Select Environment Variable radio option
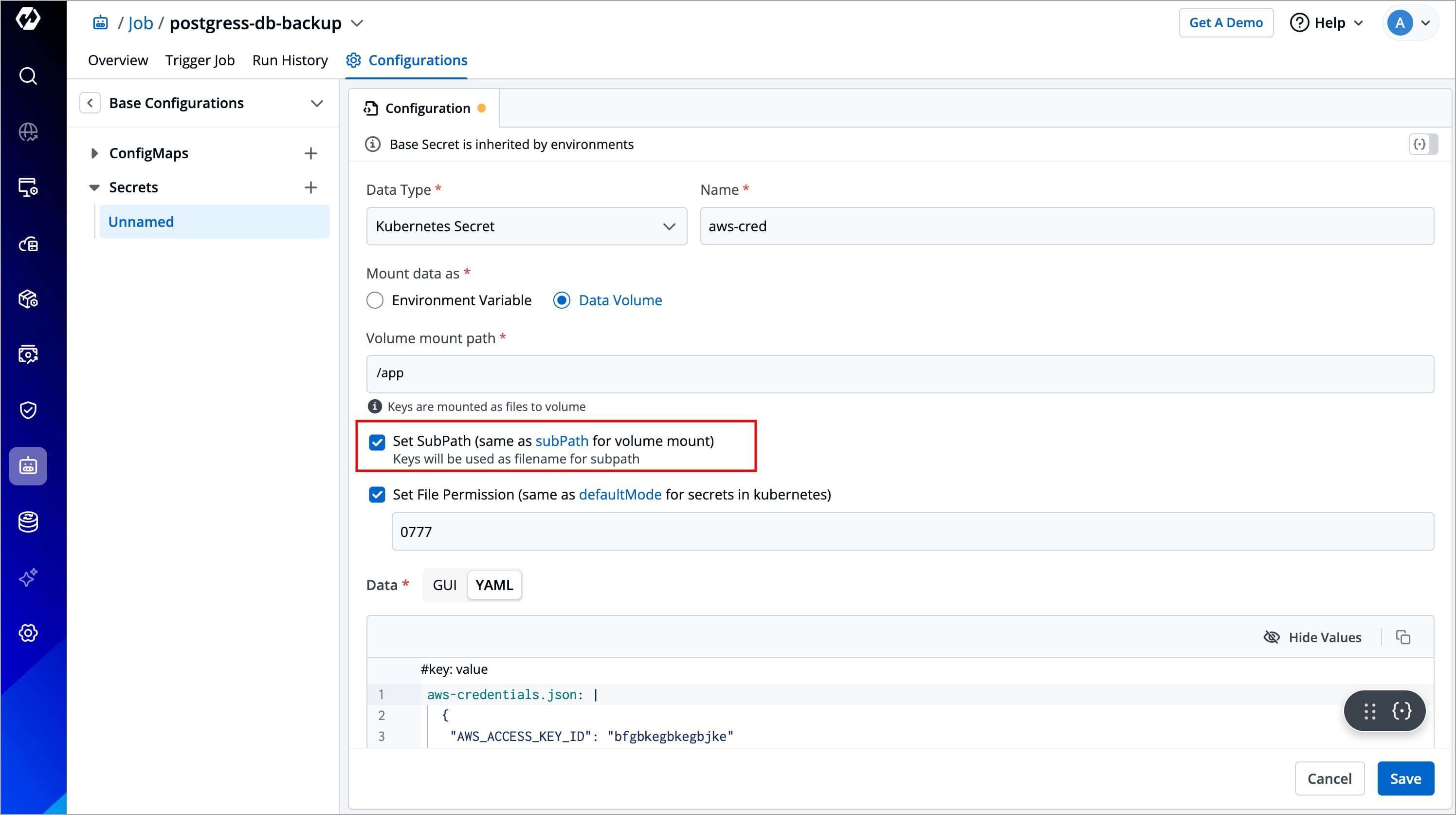The width and height of the screenshot is (1456, 815). 375,300
